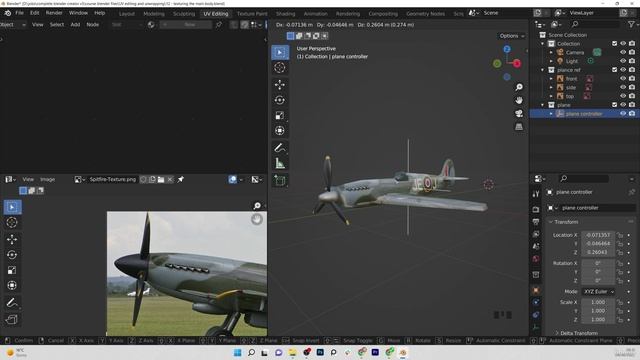The width and height of the screenshot is (640, 360).
Task: Switch to the UV Editing workspace tab
Action: (216, 13)
